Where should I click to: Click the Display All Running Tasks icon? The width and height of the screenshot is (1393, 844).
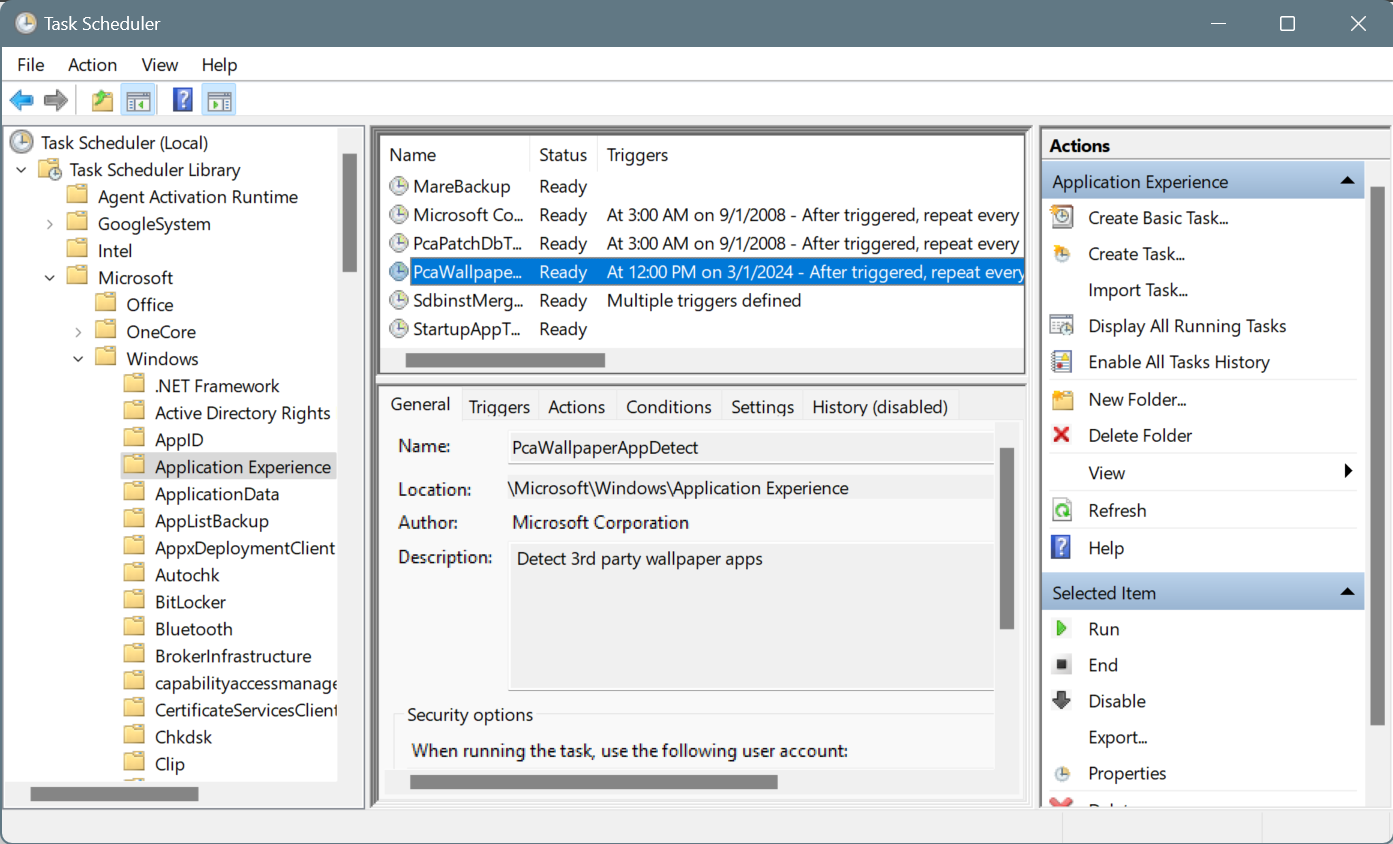point(1062,326)
